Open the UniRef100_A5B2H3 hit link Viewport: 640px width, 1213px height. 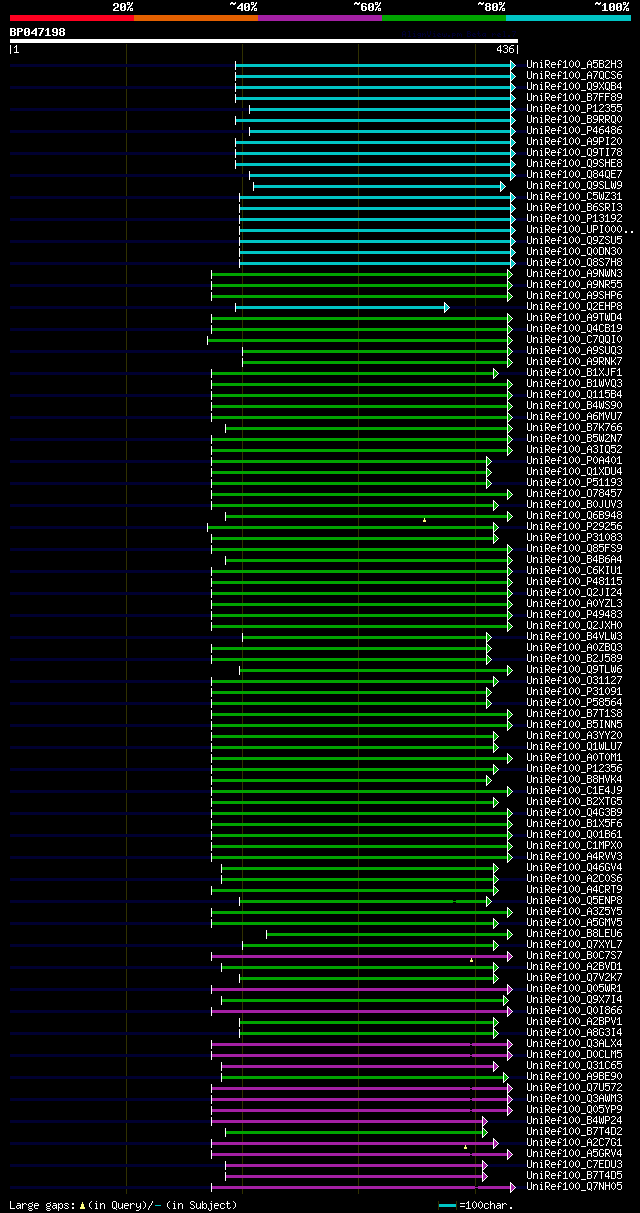coord(574,64)
